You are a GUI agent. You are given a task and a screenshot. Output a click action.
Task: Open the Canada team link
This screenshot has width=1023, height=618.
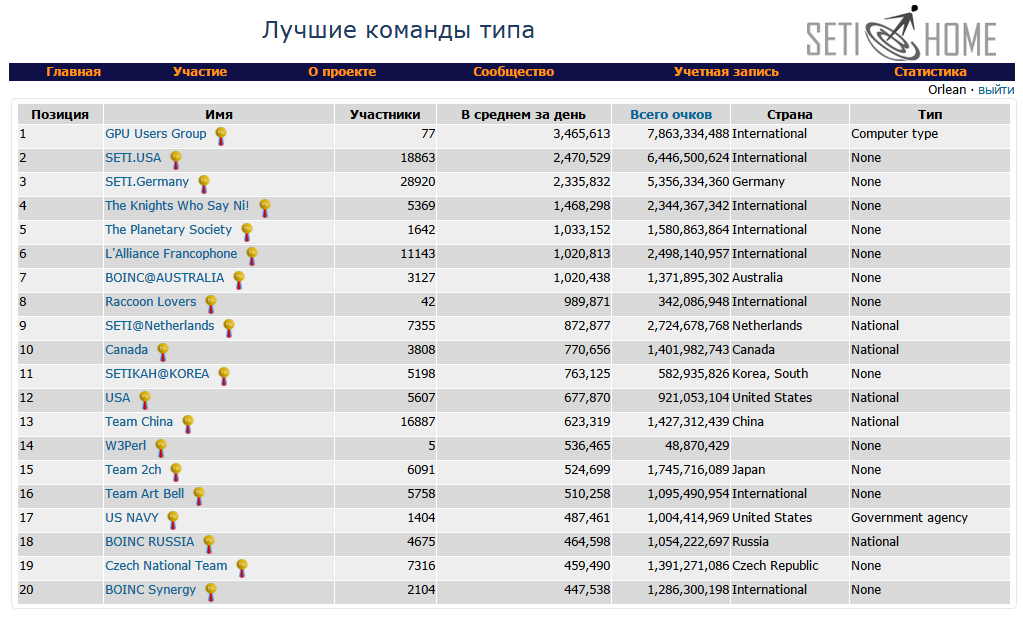coord(127,350)
